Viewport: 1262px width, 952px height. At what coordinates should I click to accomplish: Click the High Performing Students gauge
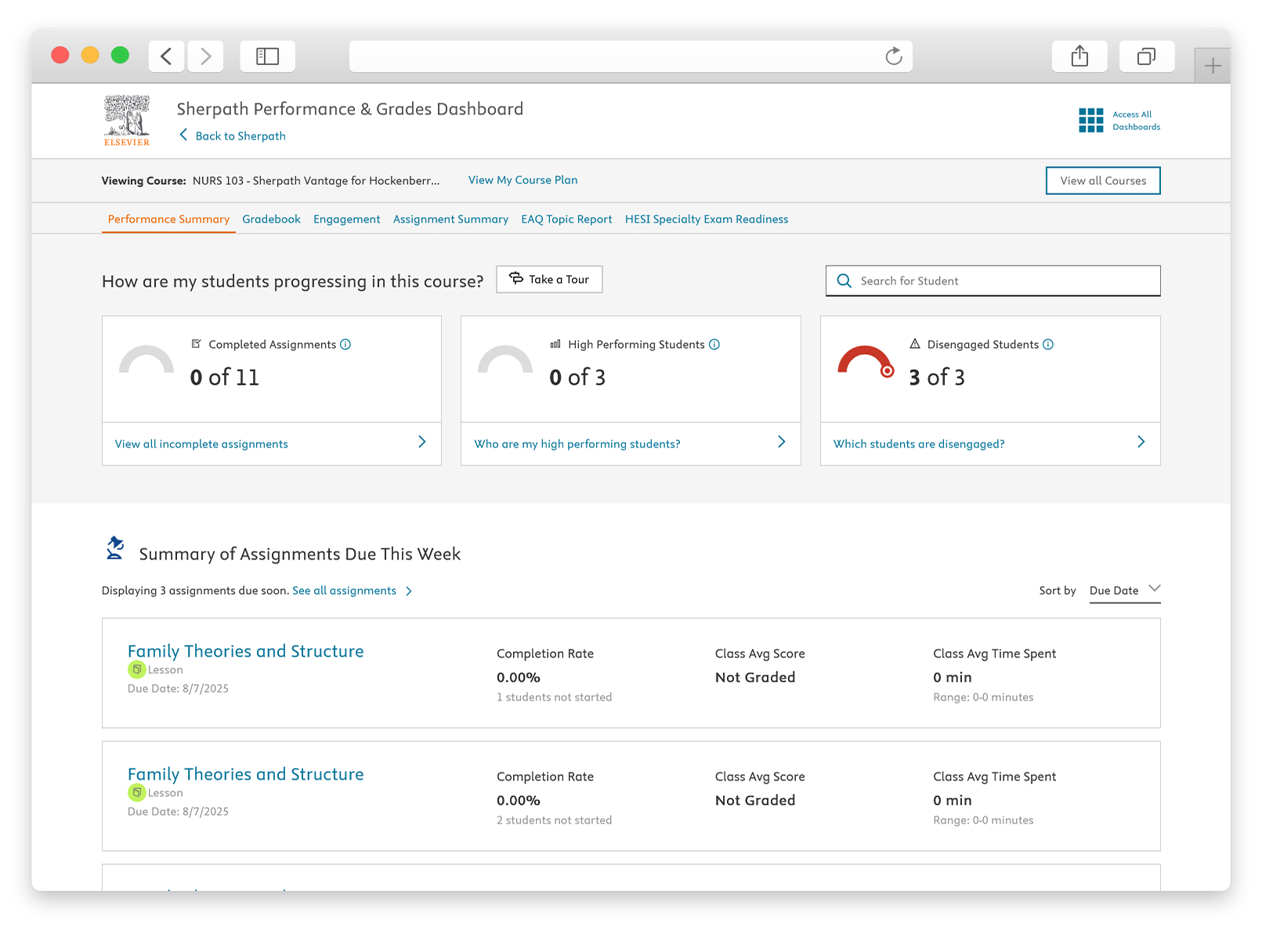click(x=505, y=360)
